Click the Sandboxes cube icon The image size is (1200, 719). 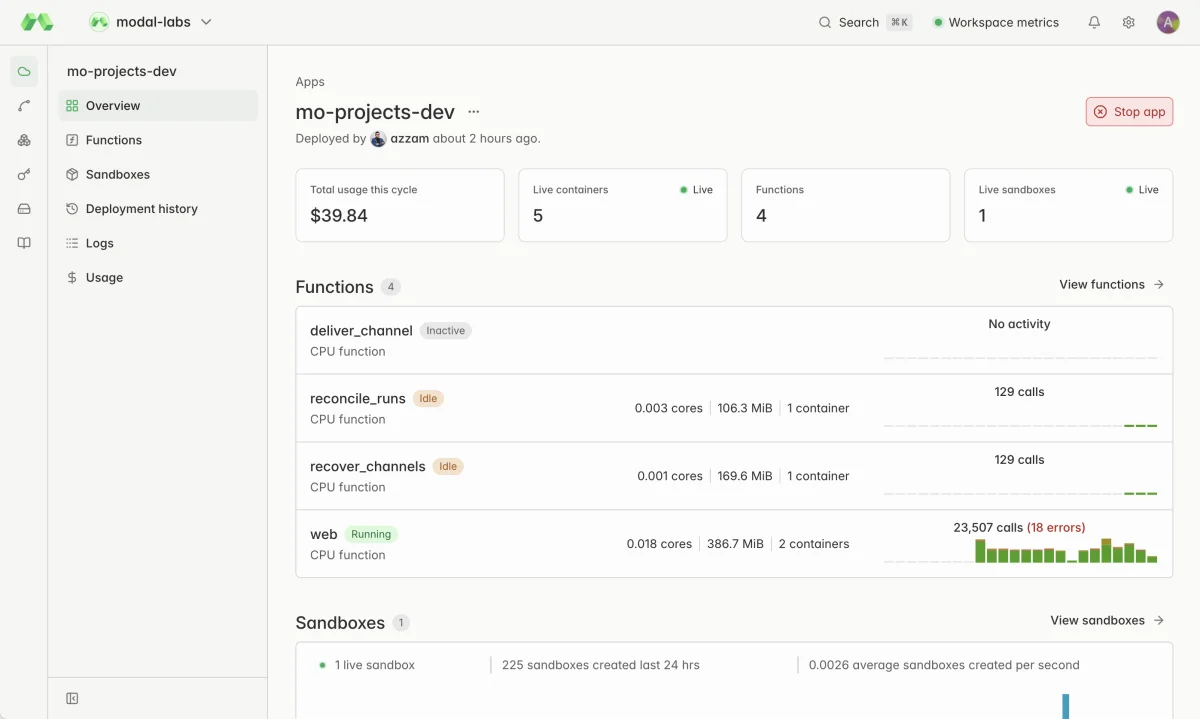[x=72, y=174]
